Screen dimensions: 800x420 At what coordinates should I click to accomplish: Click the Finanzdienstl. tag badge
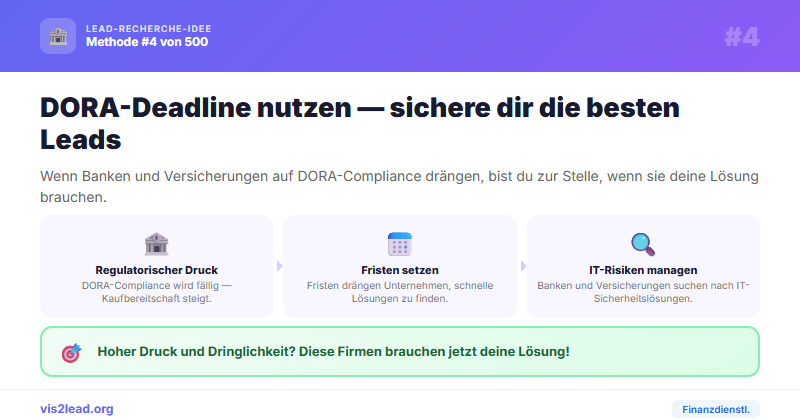716,409
